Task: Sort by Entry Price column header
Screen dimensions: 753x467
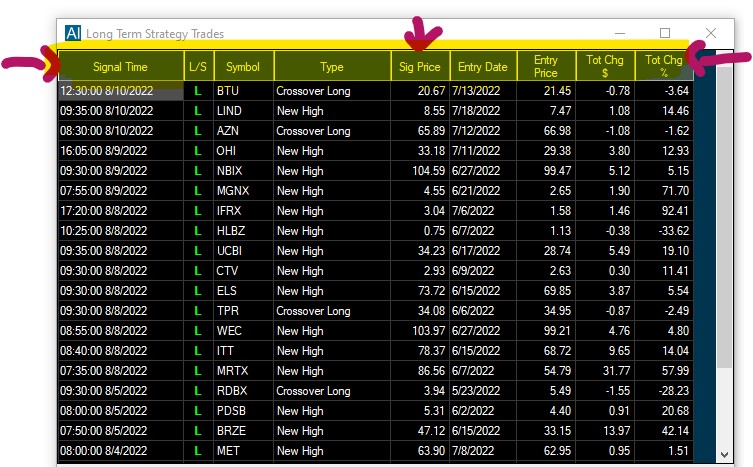Action: coord(546,67)
